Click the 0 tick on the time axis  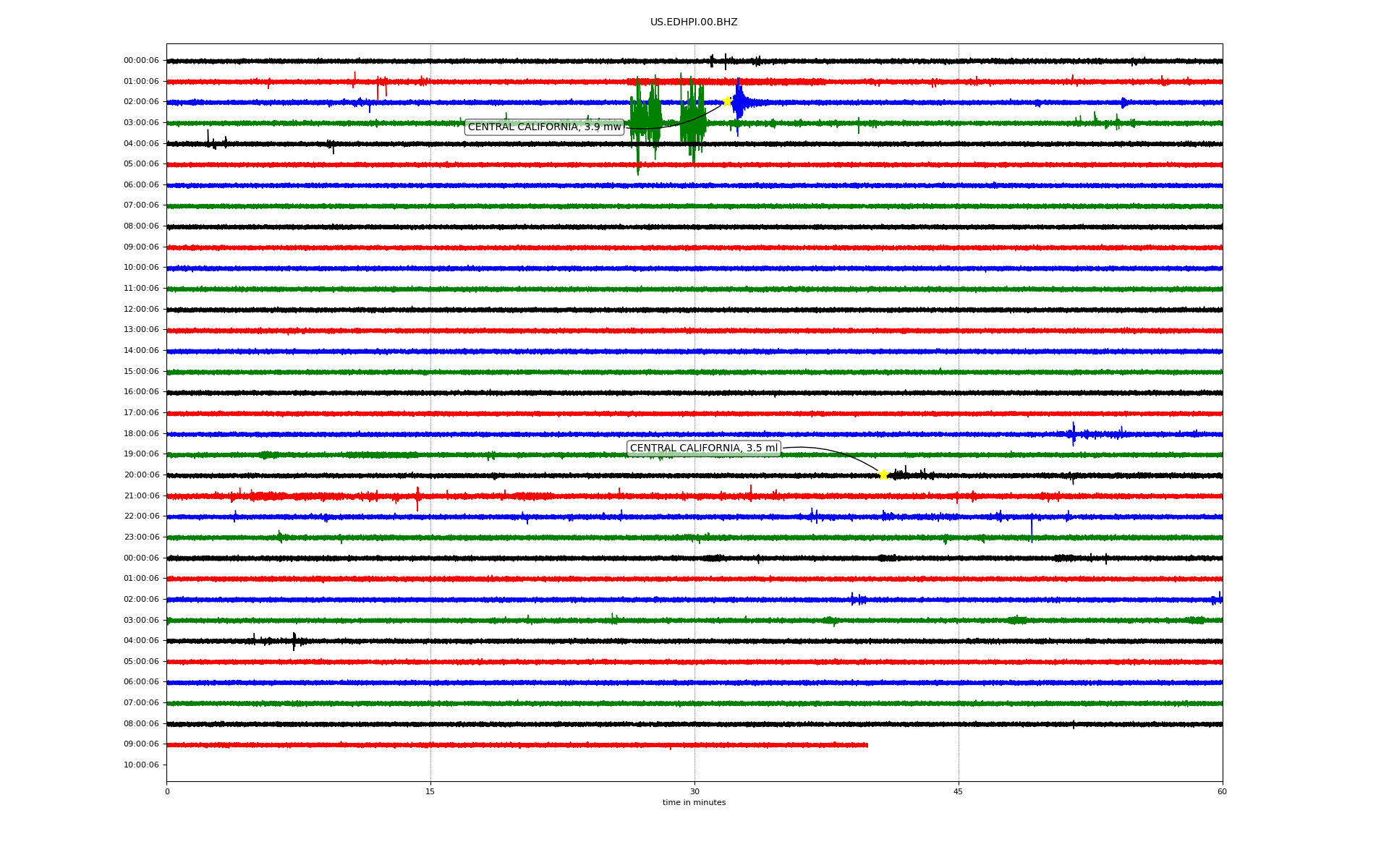click(x=167, y=791)
